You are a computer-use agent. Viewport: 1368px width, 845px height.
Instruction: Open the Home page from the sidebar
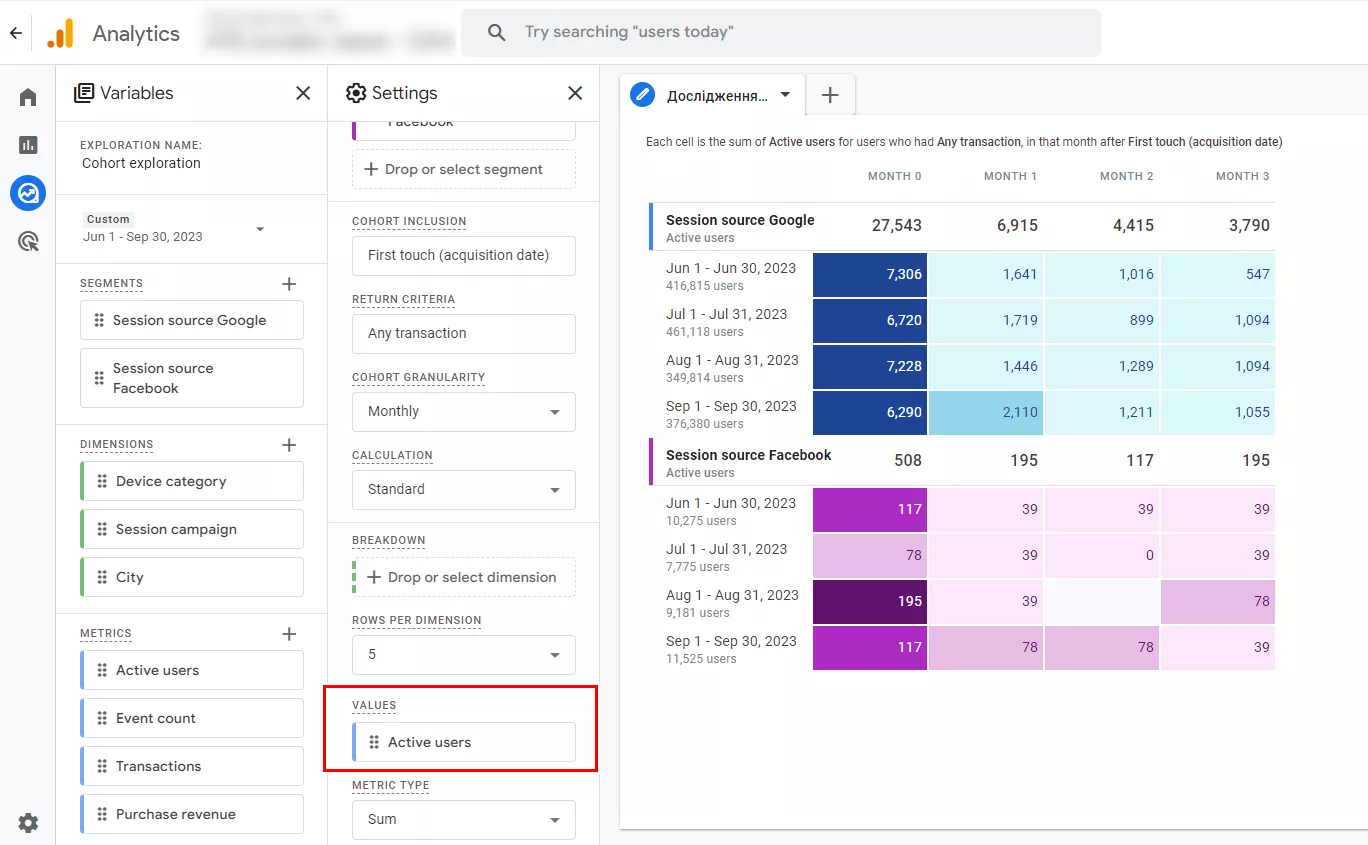pyautogui.click(x=28, y=97)
